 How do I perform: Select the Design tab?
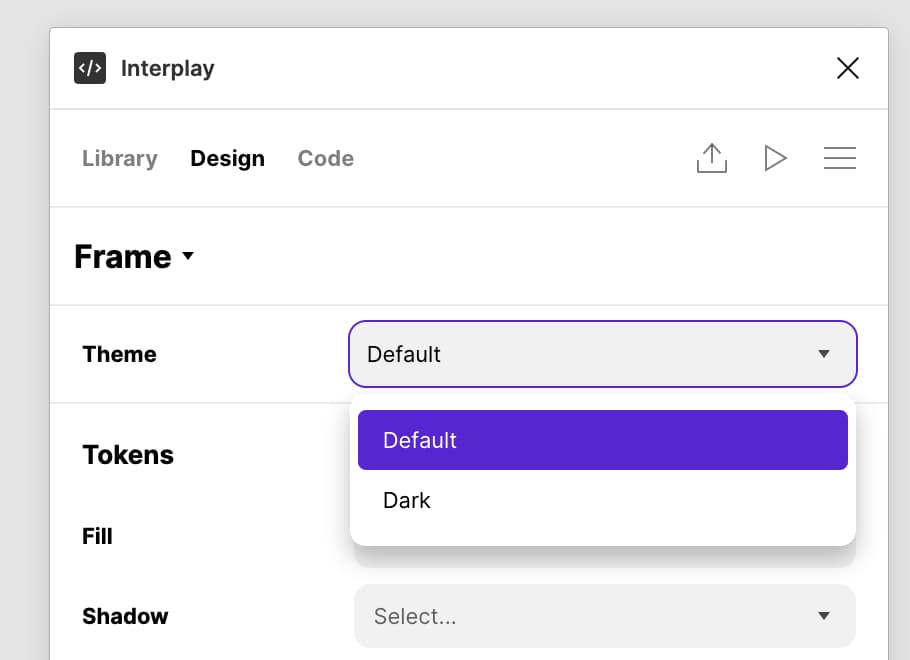click(x=228, y=158)
